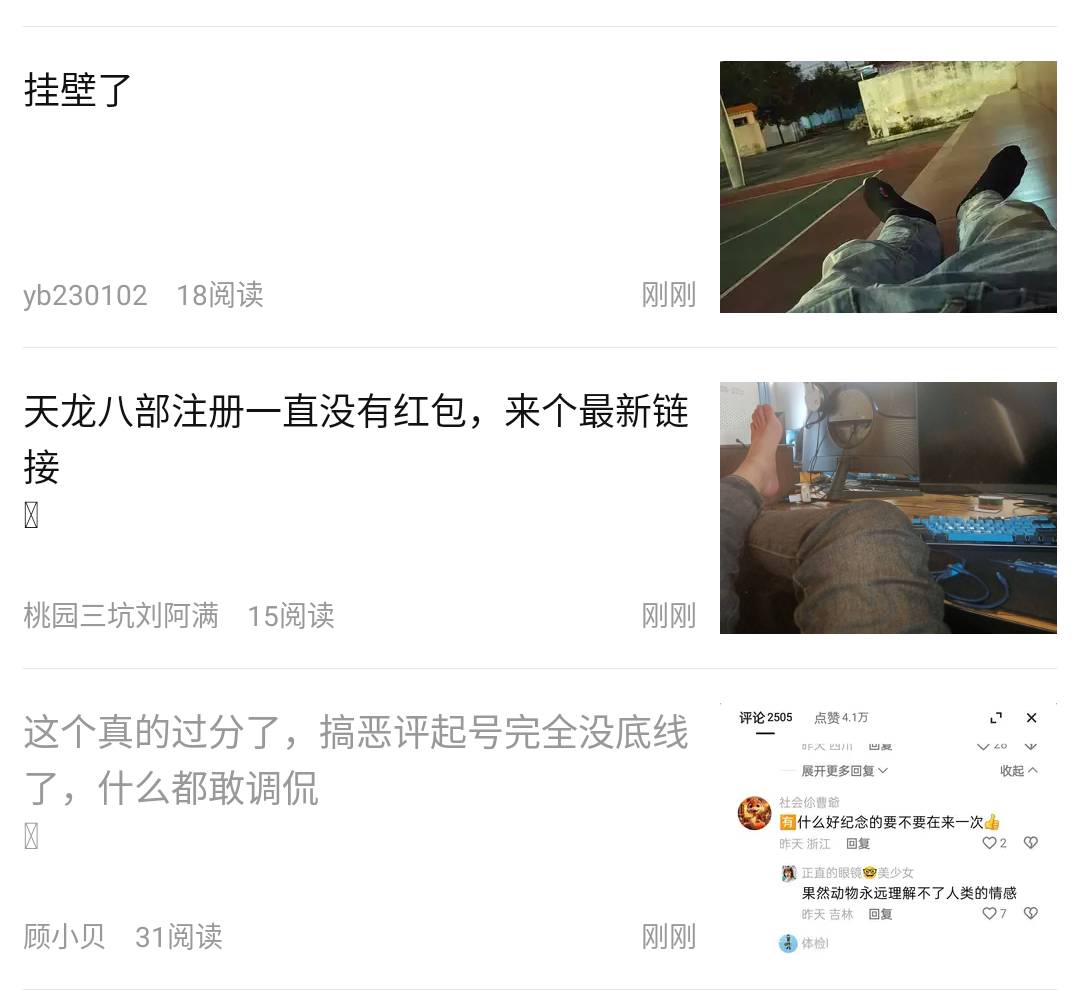Open the post titled 挂壁了

click(x=77, y=90)
